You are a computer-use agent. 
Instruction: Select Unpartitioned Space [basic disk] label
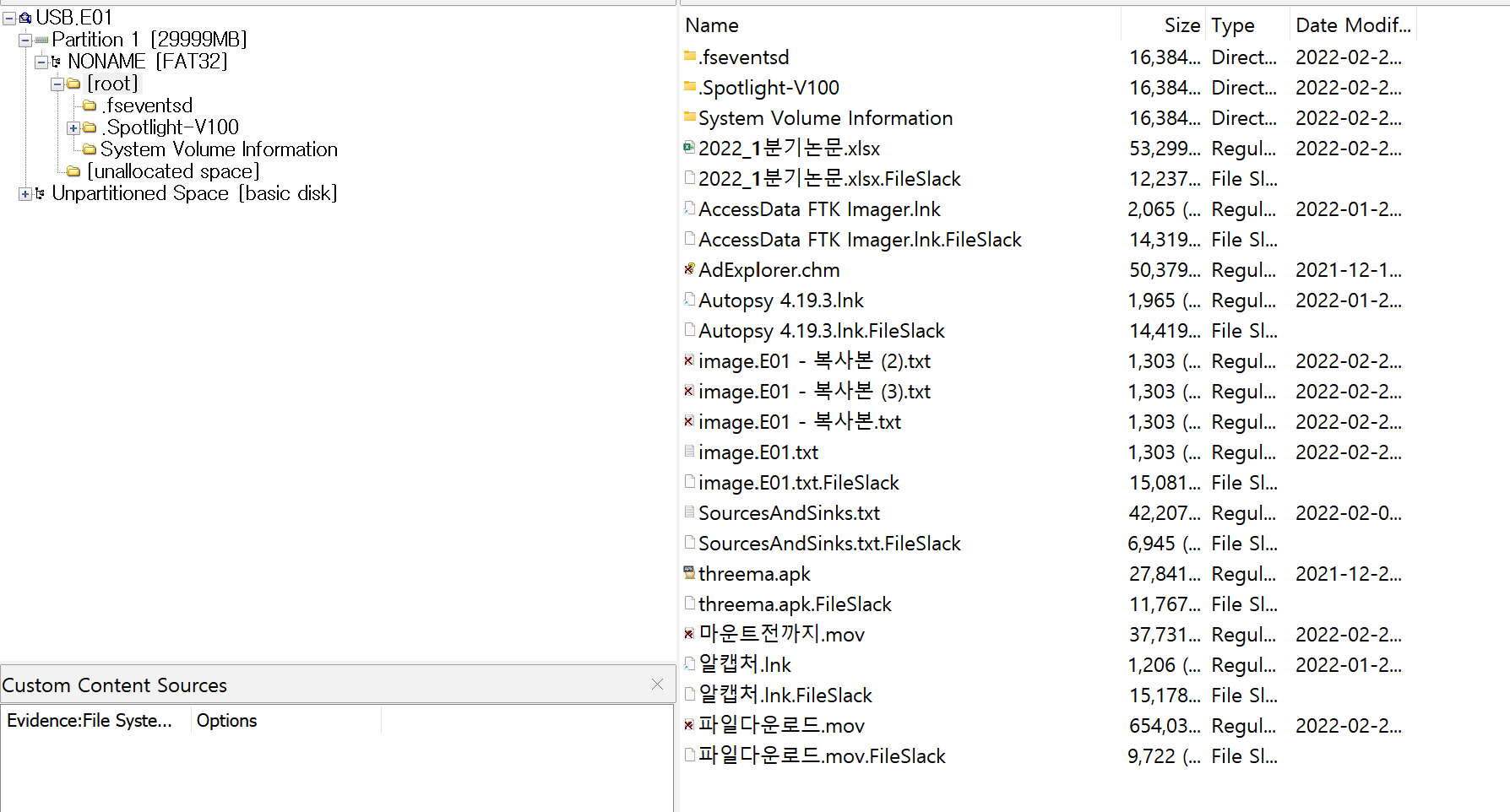[x=194, y=193]
